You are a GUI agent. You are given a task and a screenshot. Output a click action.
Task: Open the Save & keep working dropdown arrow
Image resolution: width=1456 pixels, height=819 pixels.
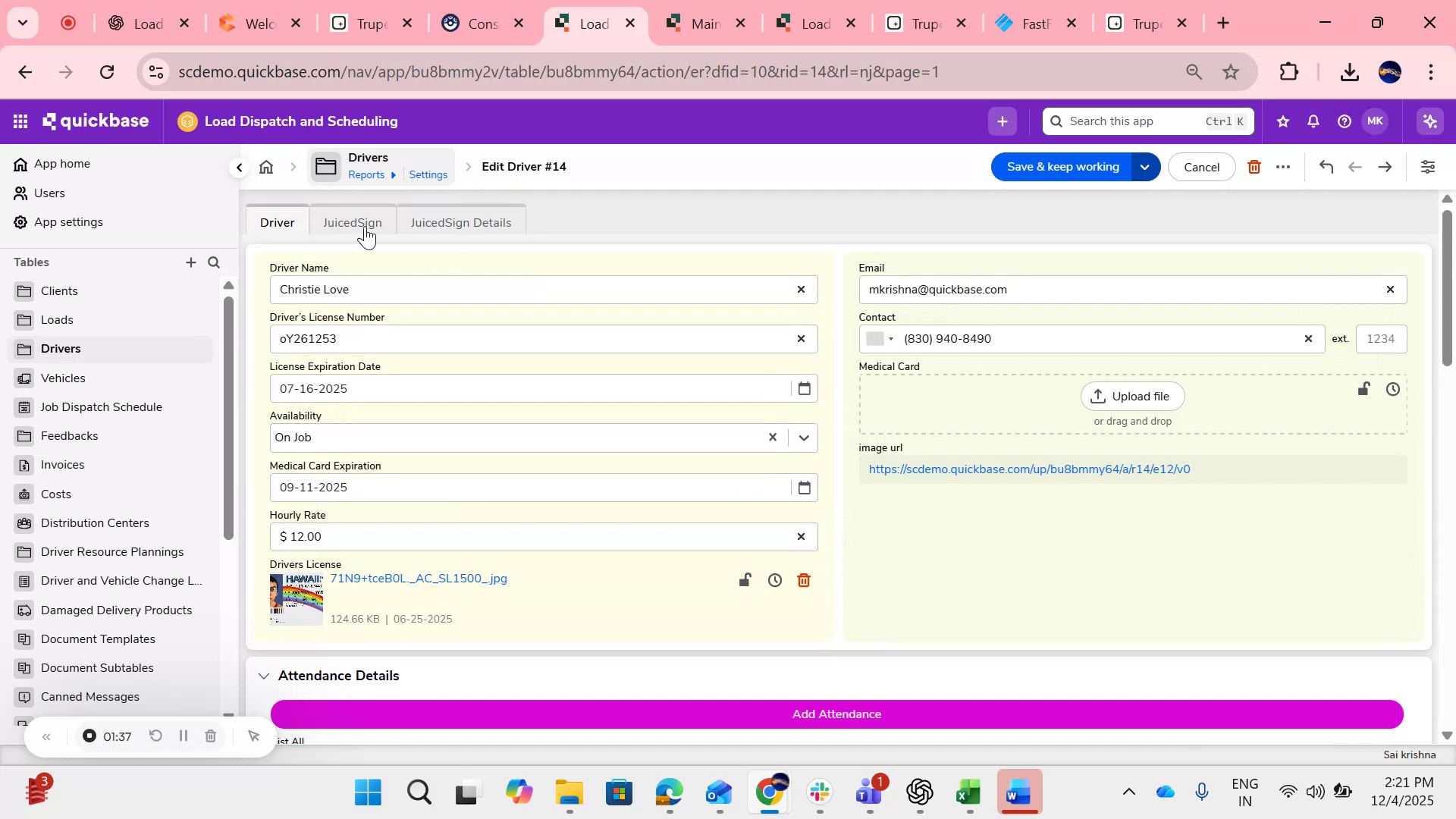(1145, 167)
